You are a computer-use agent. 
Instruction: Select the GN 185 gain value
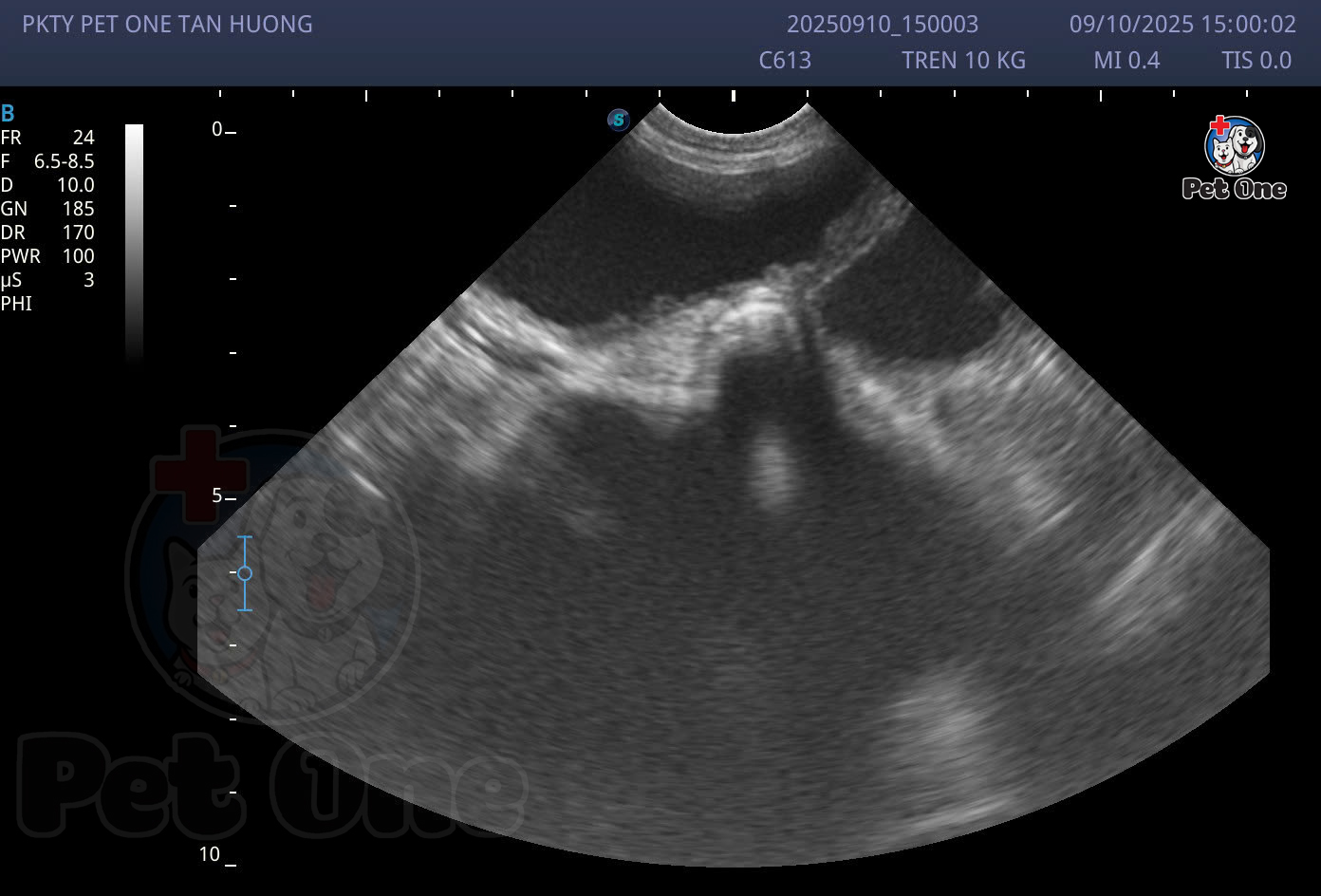[47, 209]
